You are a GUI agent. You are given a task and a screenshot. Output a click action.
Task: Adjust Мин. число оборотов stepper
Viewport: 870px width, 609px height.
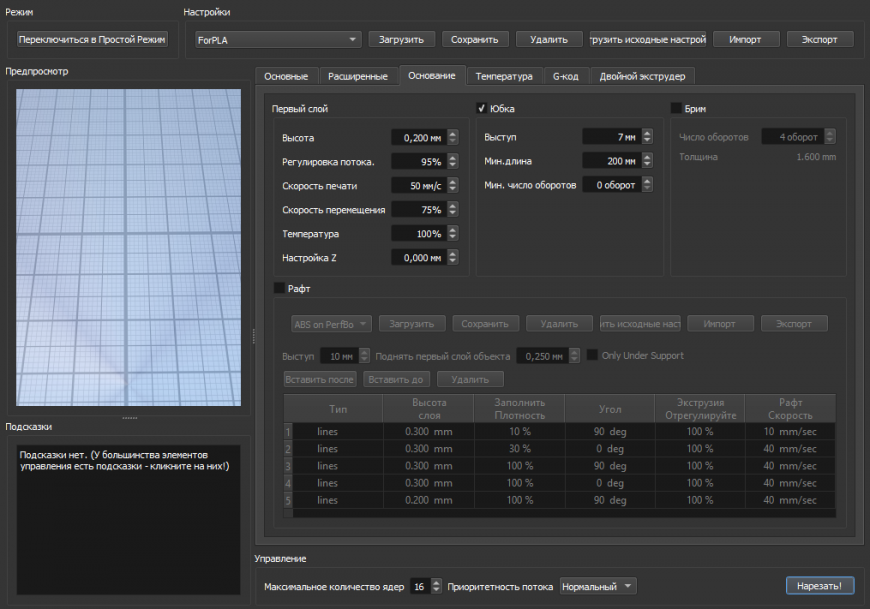(x=647, y=185)
